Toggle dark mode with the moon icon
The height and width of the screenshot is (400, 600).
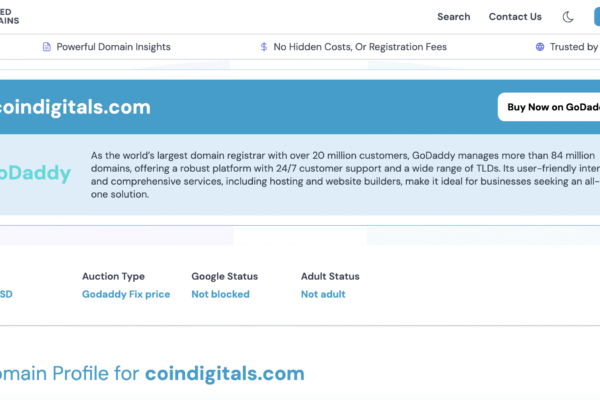coord(568,17)
